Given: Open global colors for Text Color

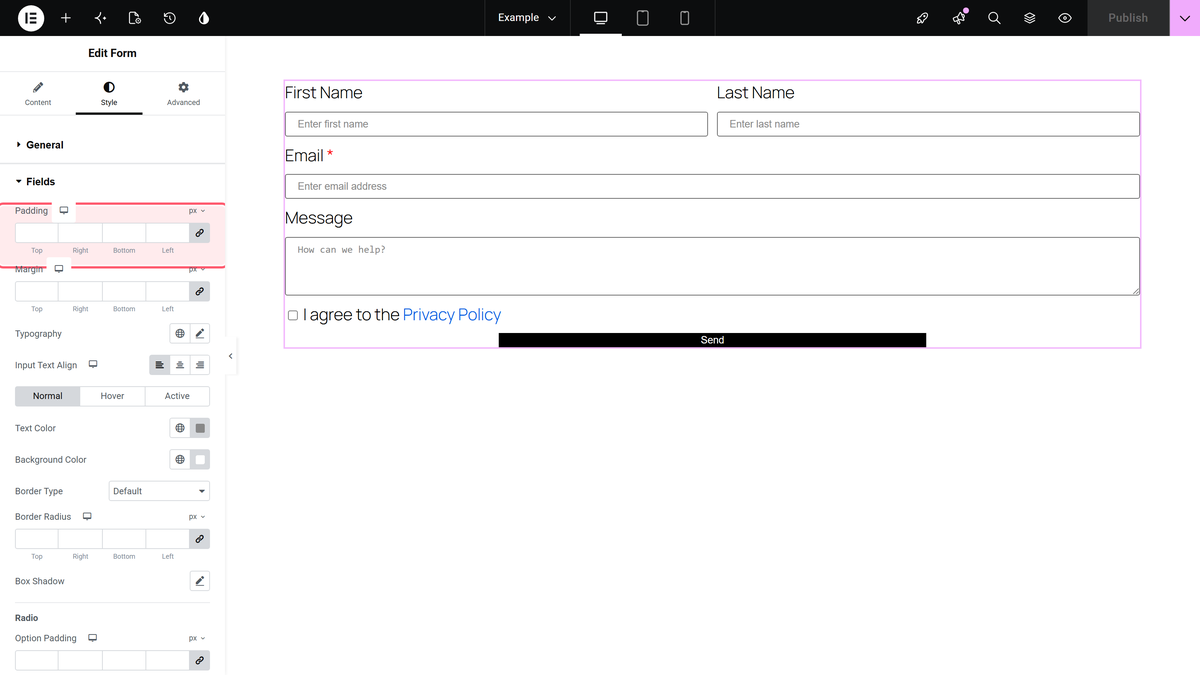Looking at the screenshot, I should (180, 428).
